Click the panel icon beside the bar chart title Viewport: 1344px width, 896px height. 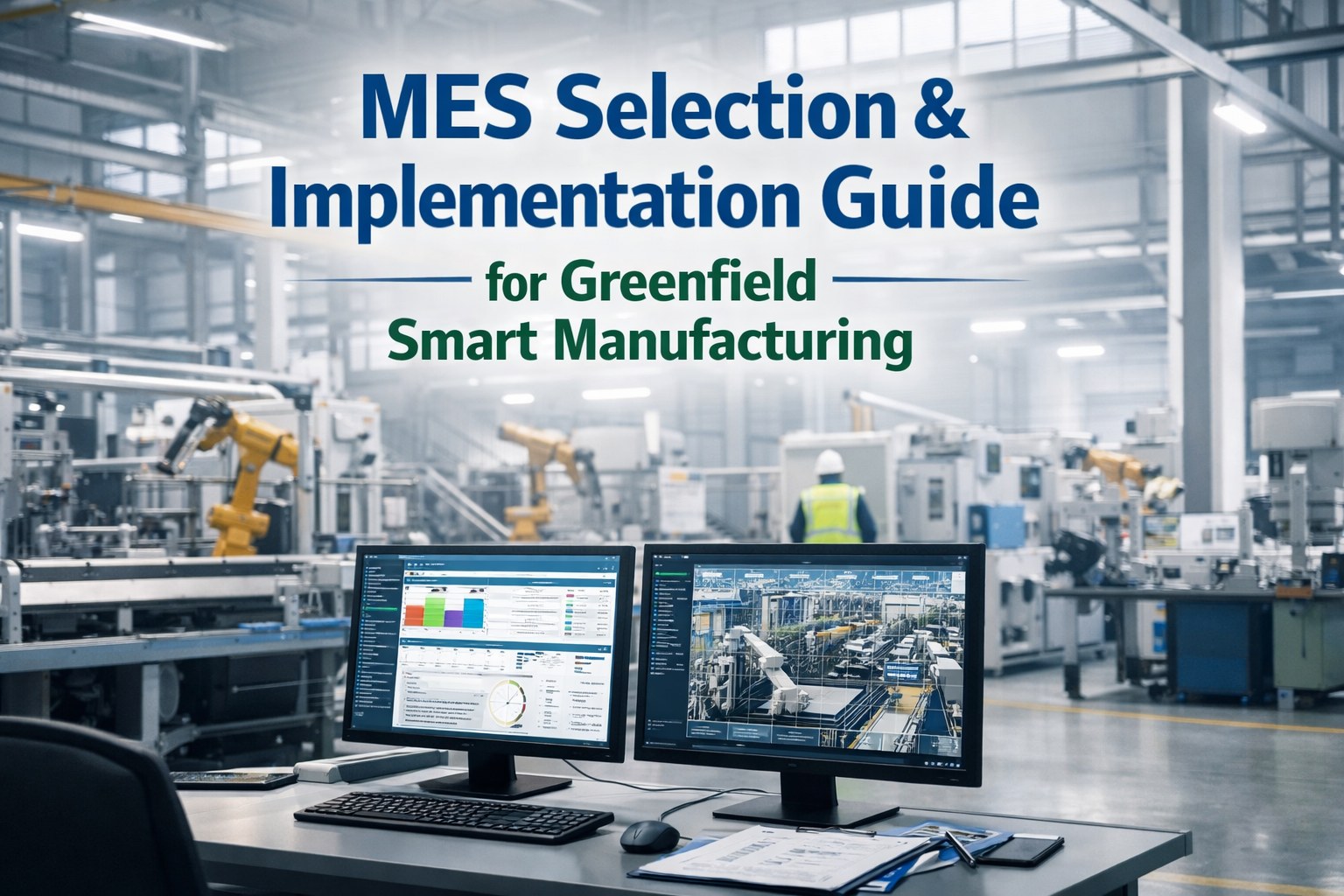coord(408,579)
